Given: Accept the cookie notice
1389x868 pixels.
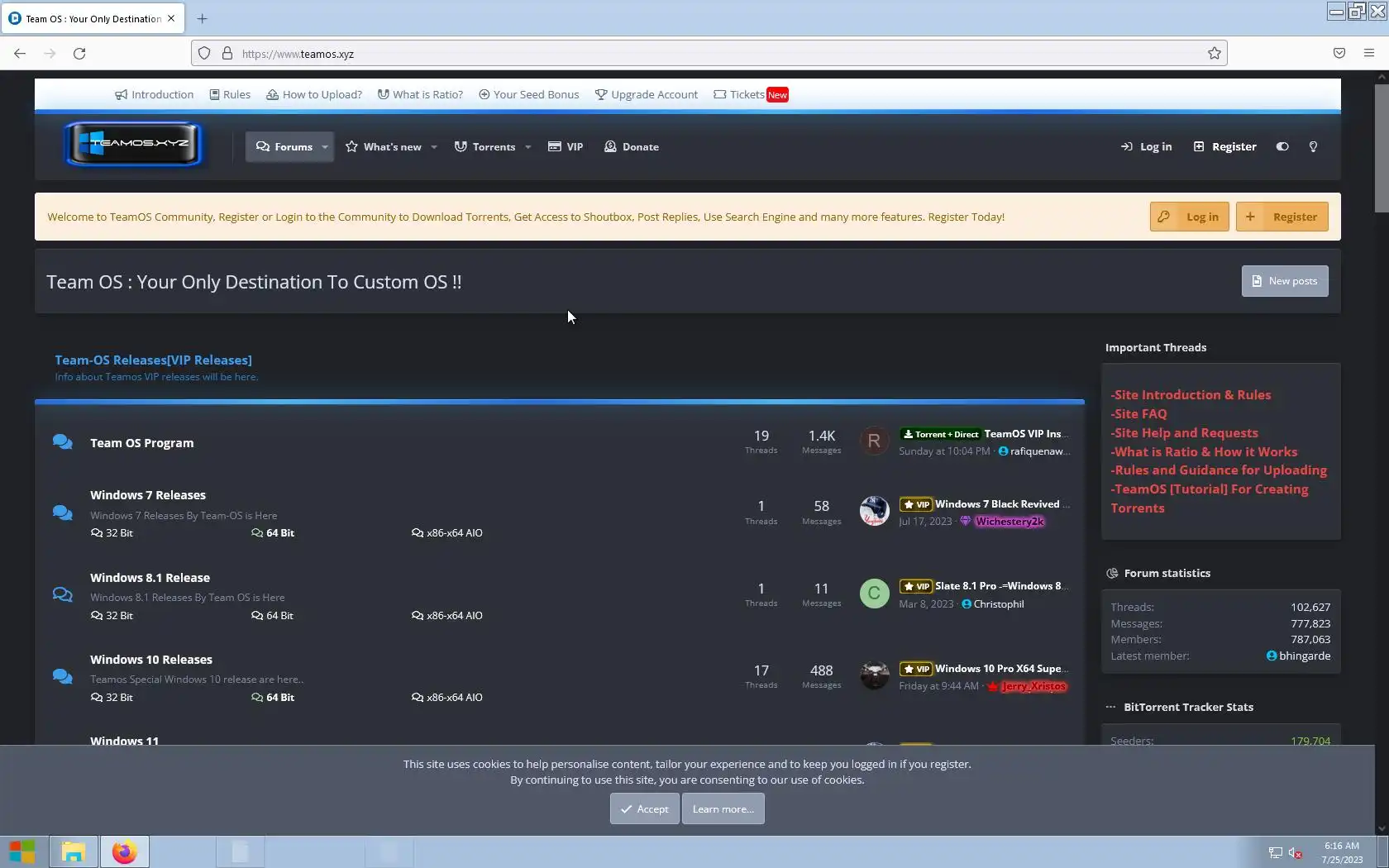Looking at the screenshot, I should 645,808.
